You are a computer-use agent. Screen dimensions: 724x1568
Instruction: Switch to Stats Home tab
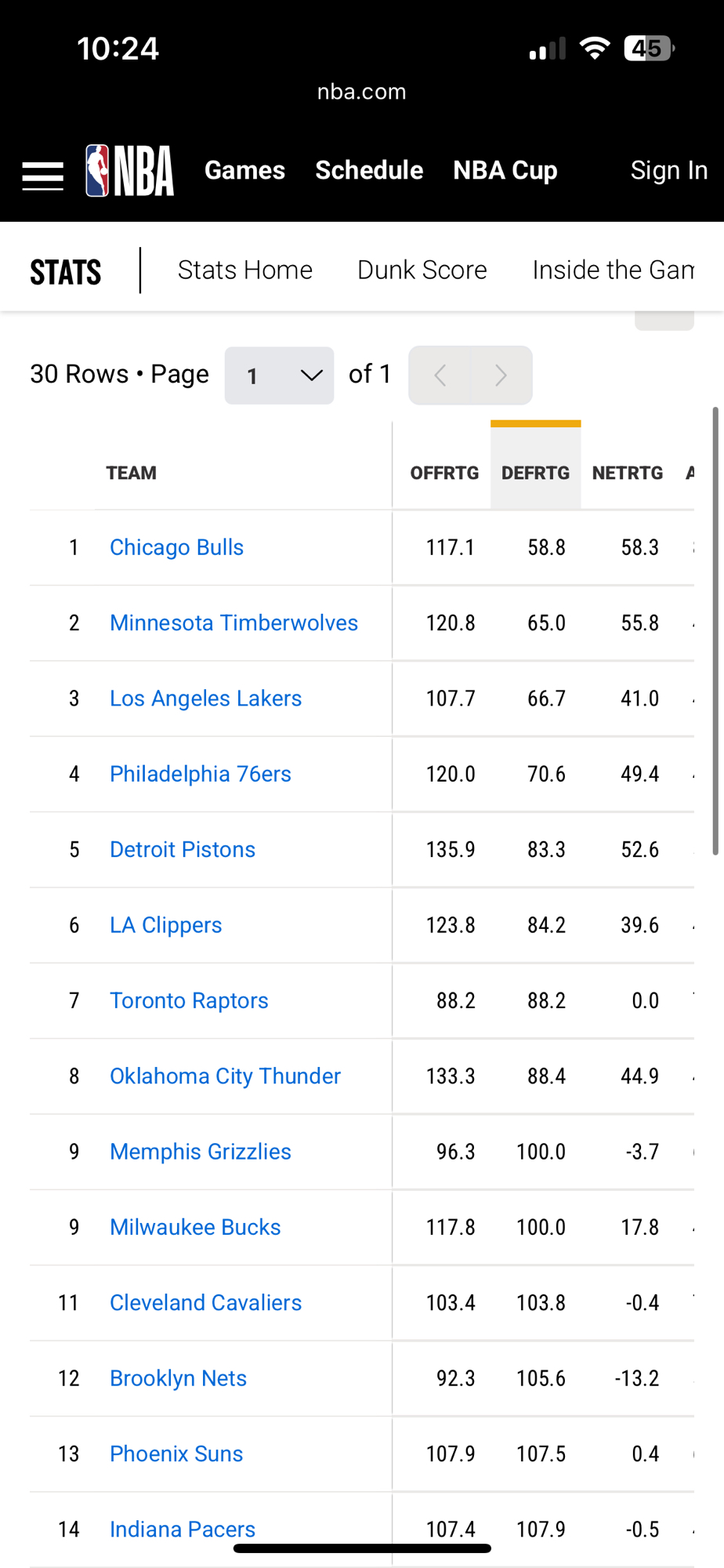pyautogui.click(x=244, y=270)
